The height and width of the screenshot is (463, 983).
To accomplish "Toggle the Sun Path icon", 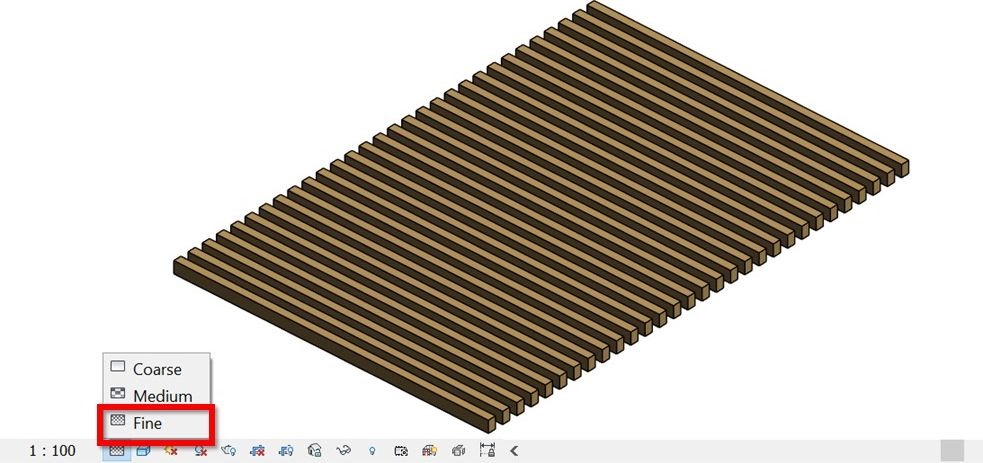I will click(x=171, y=450).
